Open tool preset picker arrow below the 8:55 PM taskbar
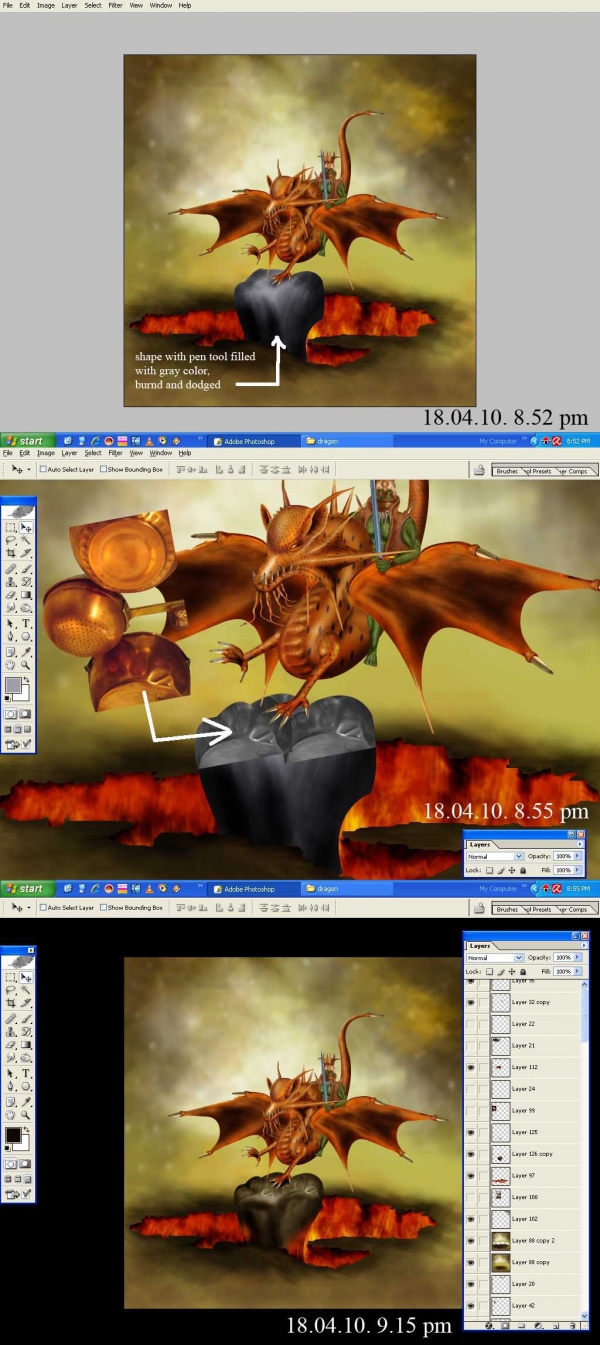The height and width of the screenshot is (1345, 600). pyautogui.click(x=29, y=907)
